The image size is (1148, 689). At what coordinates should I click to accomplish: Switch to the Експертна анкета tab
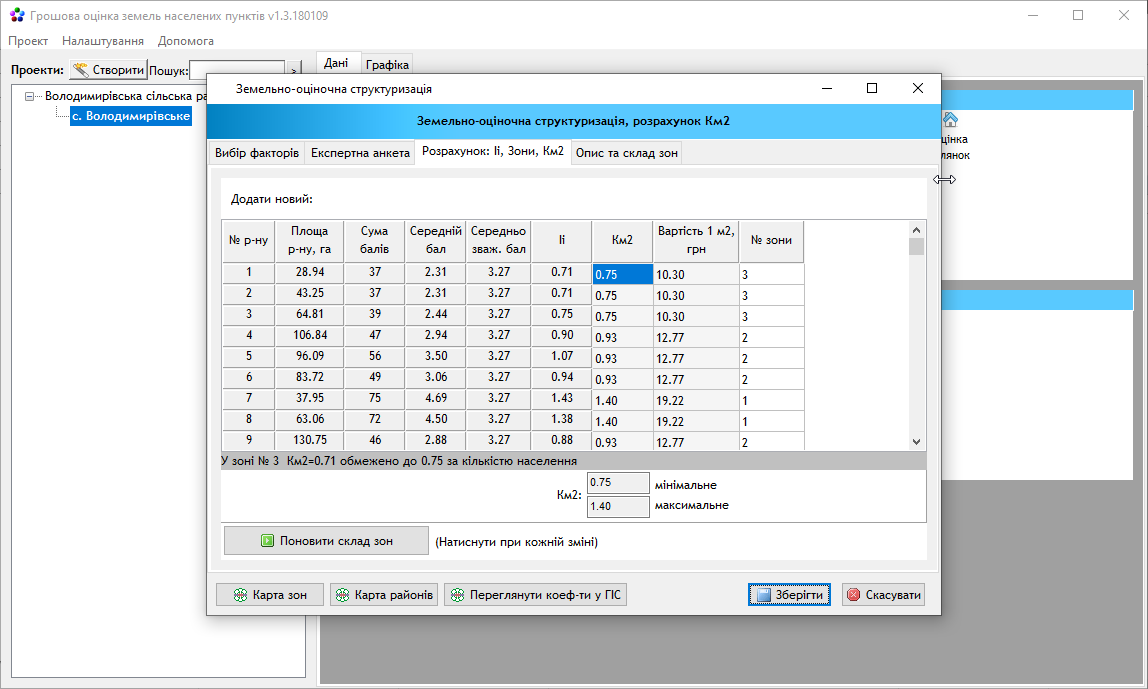click(x=360, y=153)
